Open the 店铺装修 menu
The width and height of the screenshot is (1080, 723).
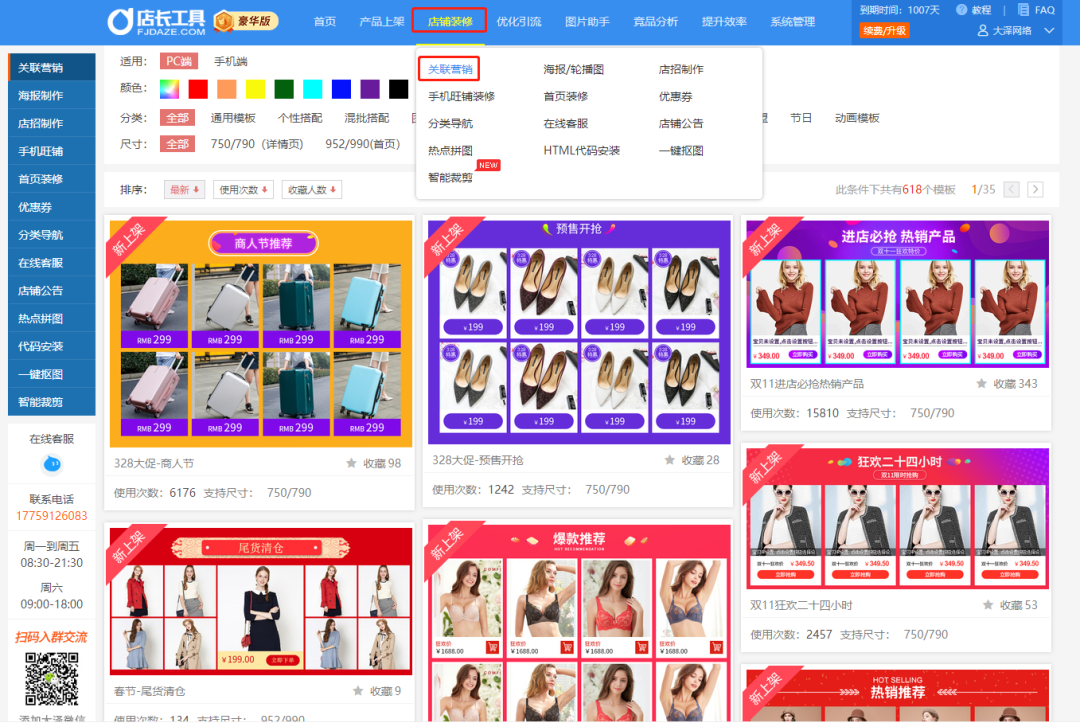coord(450,21)
